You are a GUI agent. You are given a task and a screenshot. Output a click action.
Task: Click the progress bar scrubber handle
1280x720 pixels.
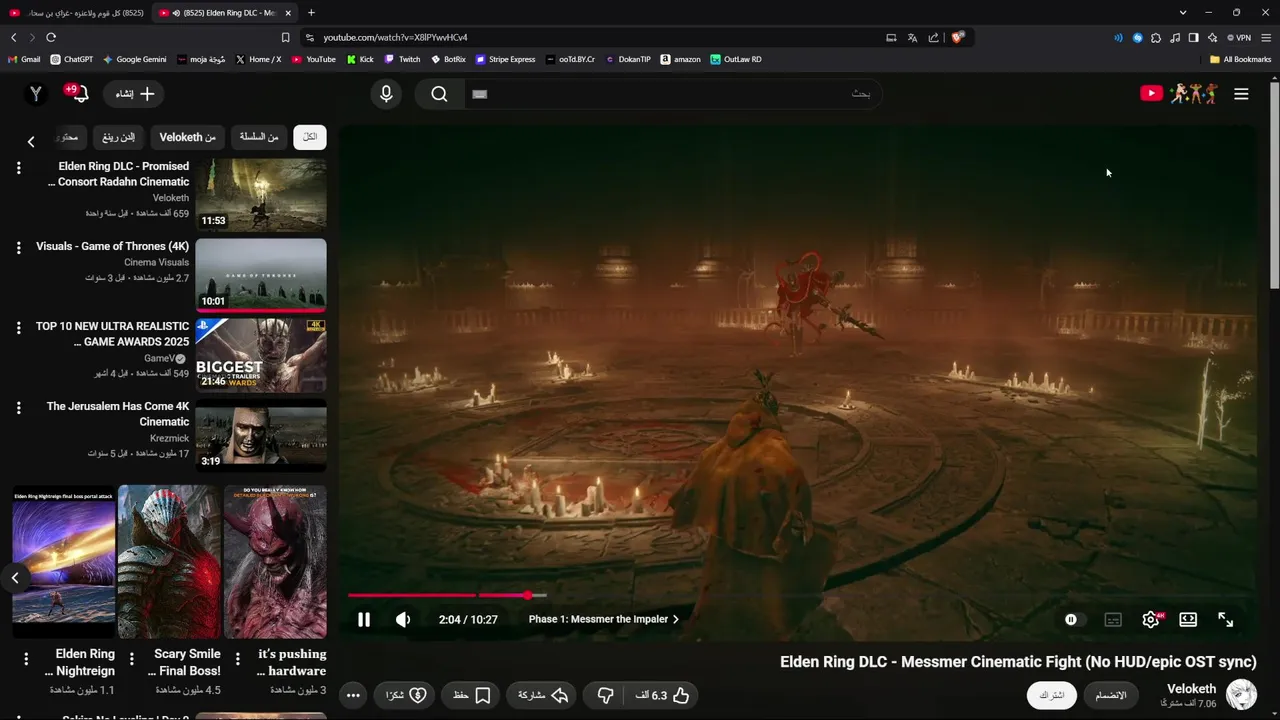pos(527,595)
